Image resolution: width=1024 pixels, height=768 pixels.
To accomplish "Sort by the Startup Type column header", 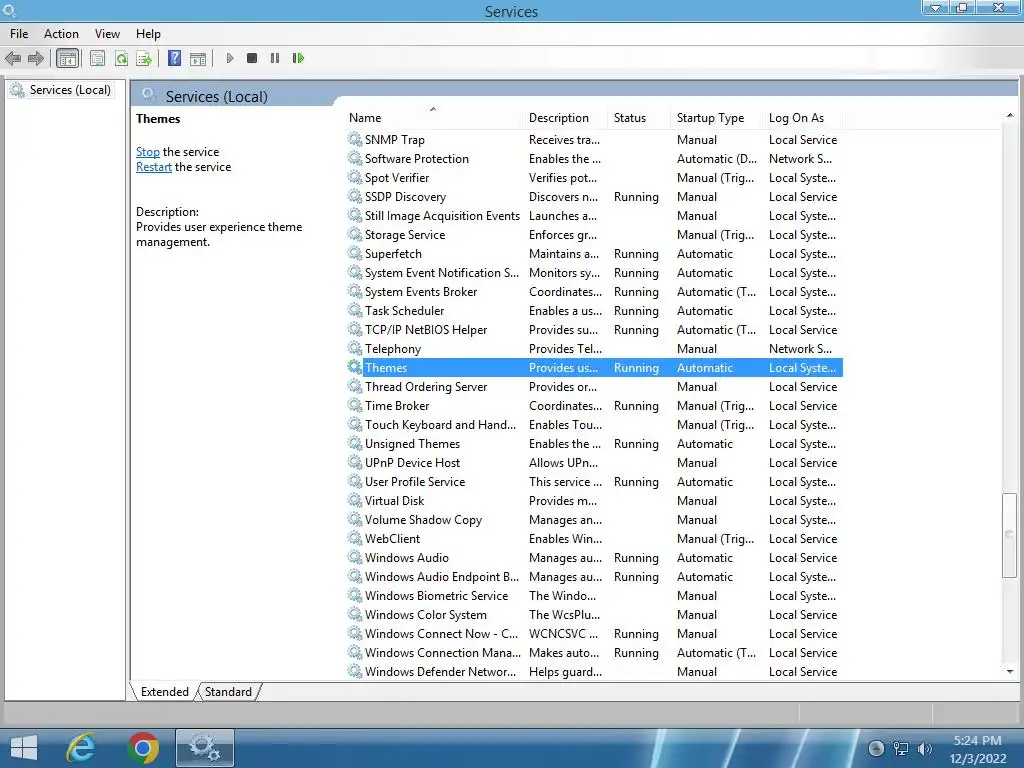I will tap(717, 118).
